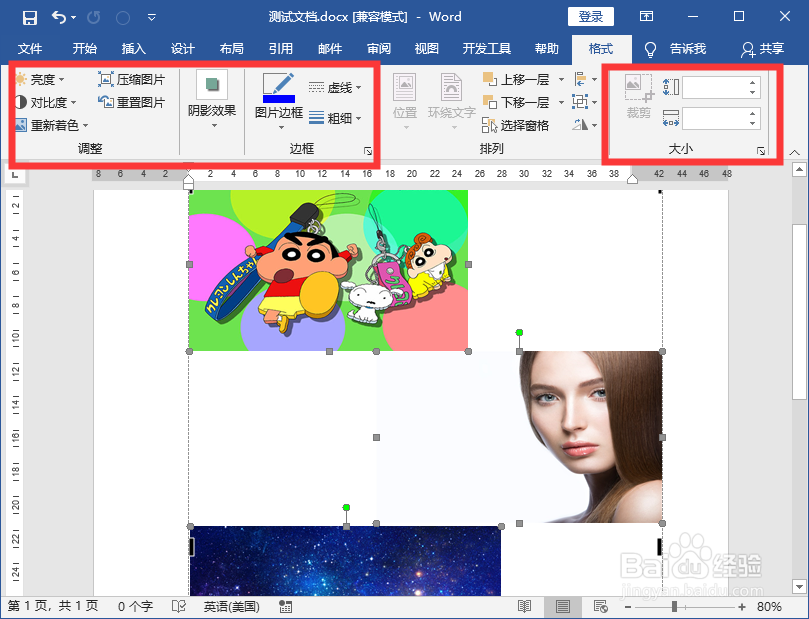Click the tab stop selector on ruler
Image resolution: width=809 pixels, height=619 pixels.
coord(15,174)
